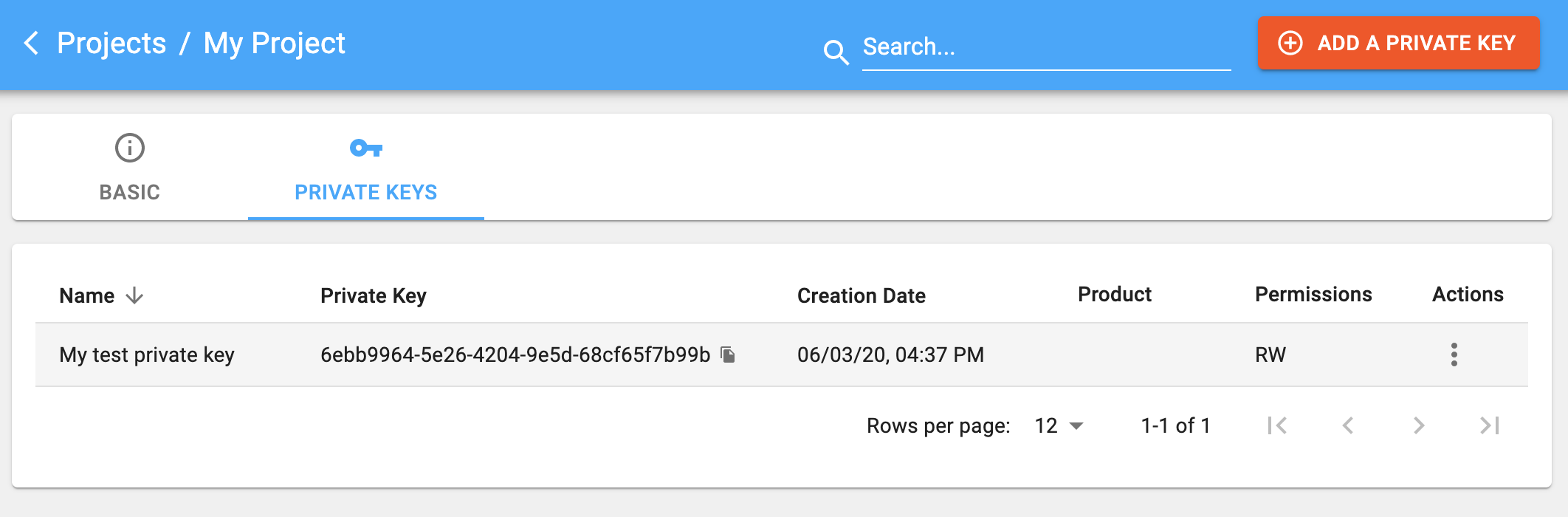
Task: Focus the Search input field
Action: (1045, 47)
